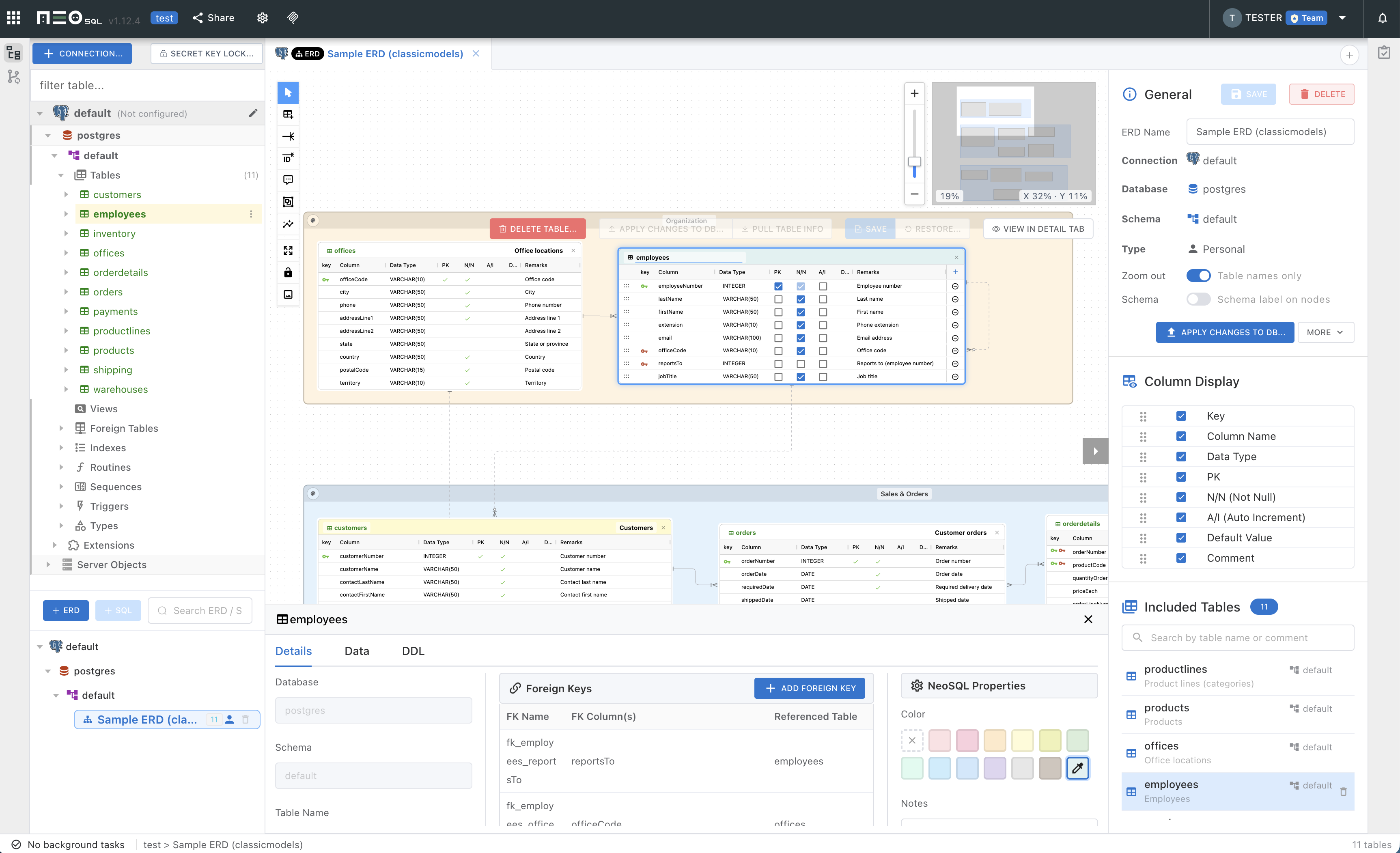Open the settings gear in top bar
The width and height of the screenshot is (1400, 853).
[x=262, y=17]
